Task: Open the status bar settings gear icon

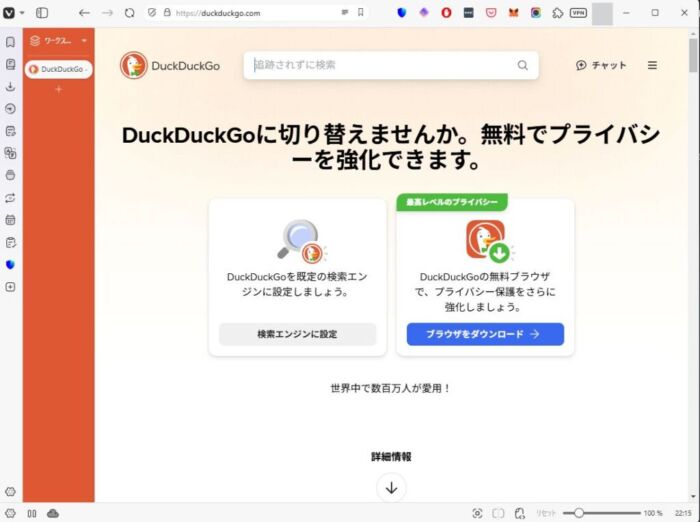Action: coord(10,514)
